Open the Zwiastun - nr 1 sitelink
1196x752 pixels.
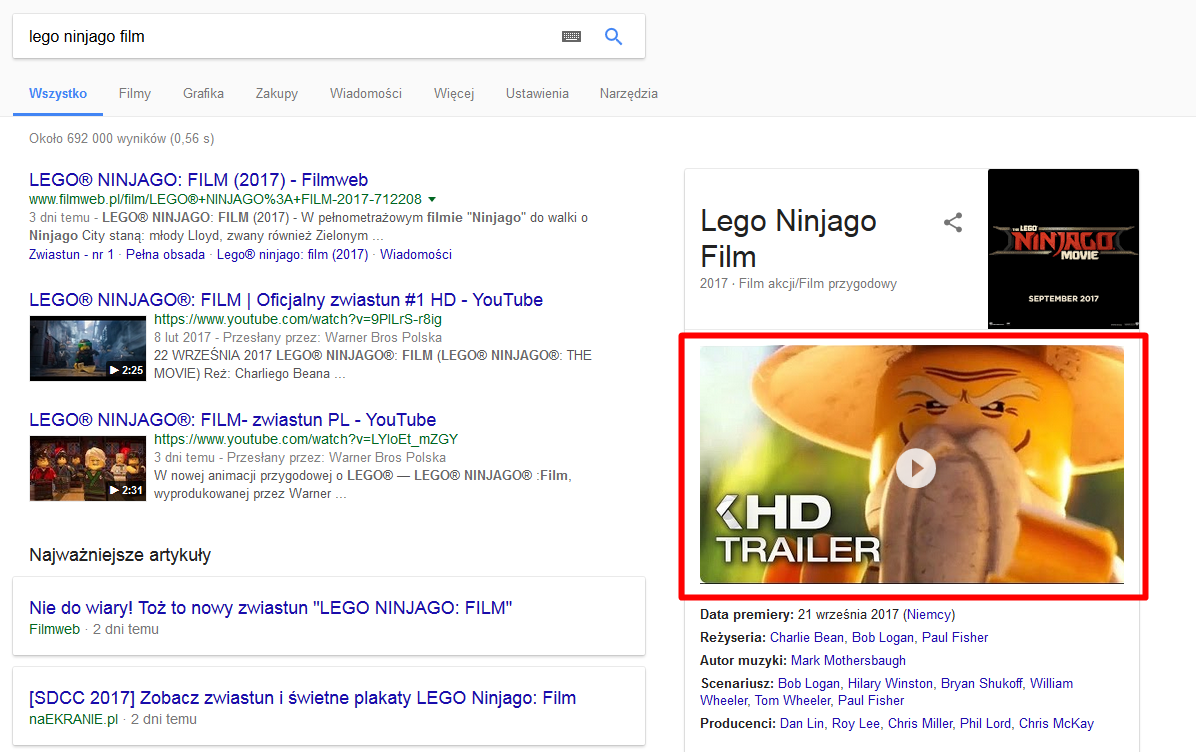click(71, 254)
